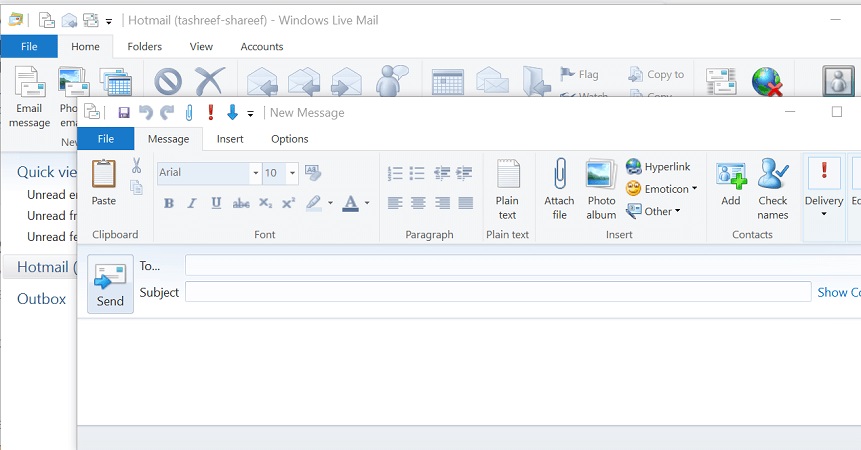861x450 pixels.
Task: Click Delete X icon in main window
Action: click(210, 81)
